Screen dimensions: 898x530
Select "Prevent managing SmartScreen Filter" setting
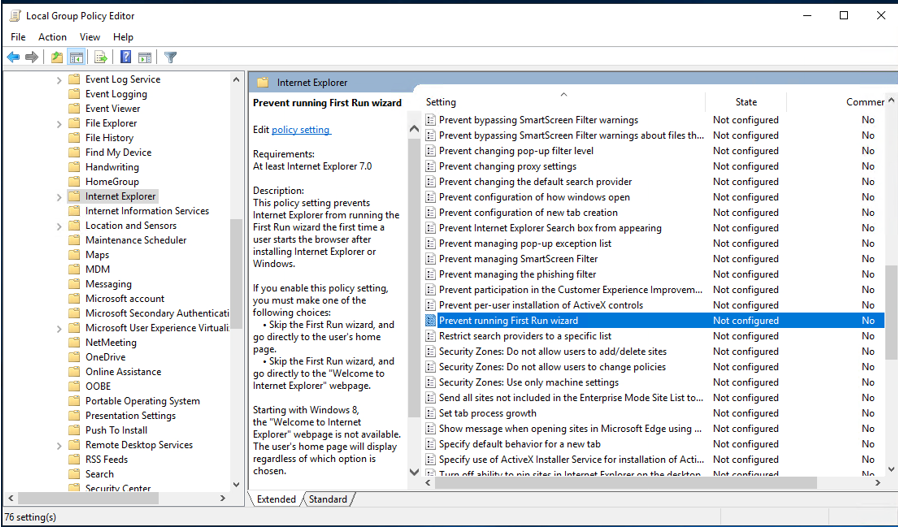(x=518, y=259)
